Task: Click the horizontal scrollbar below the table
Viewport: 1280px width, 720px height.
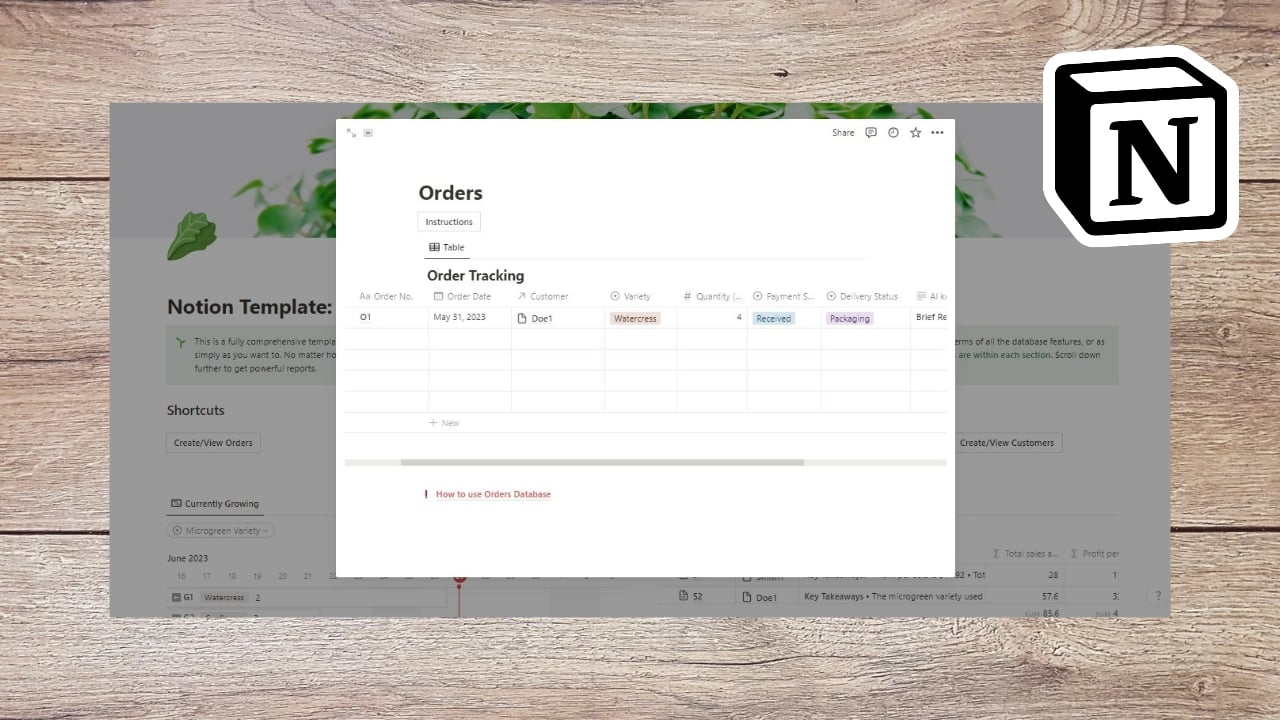Action: click(602, 462)
